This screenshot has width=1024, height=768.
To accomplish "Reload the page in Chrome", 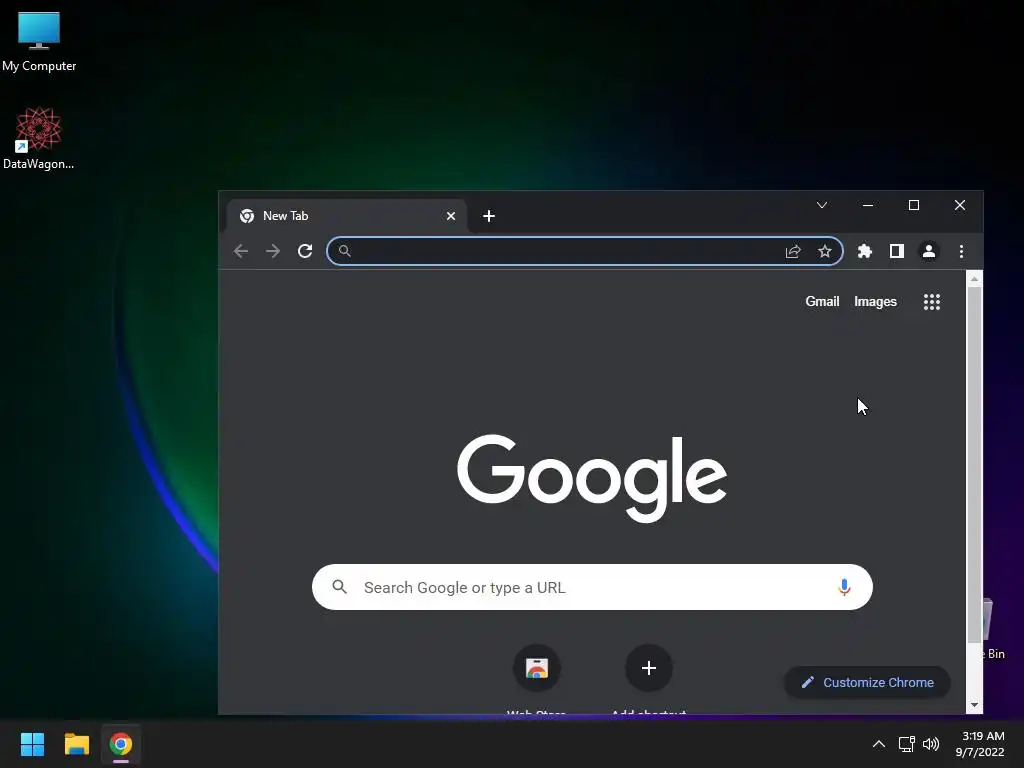I will (305, 251).
